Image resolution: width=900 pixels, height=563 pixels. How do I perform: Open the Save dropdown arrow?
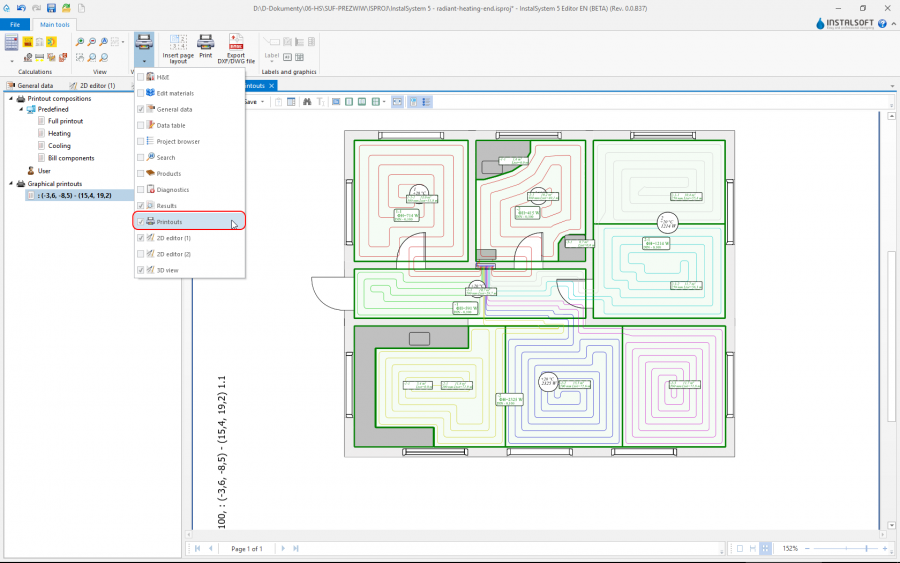click(264, 102)
